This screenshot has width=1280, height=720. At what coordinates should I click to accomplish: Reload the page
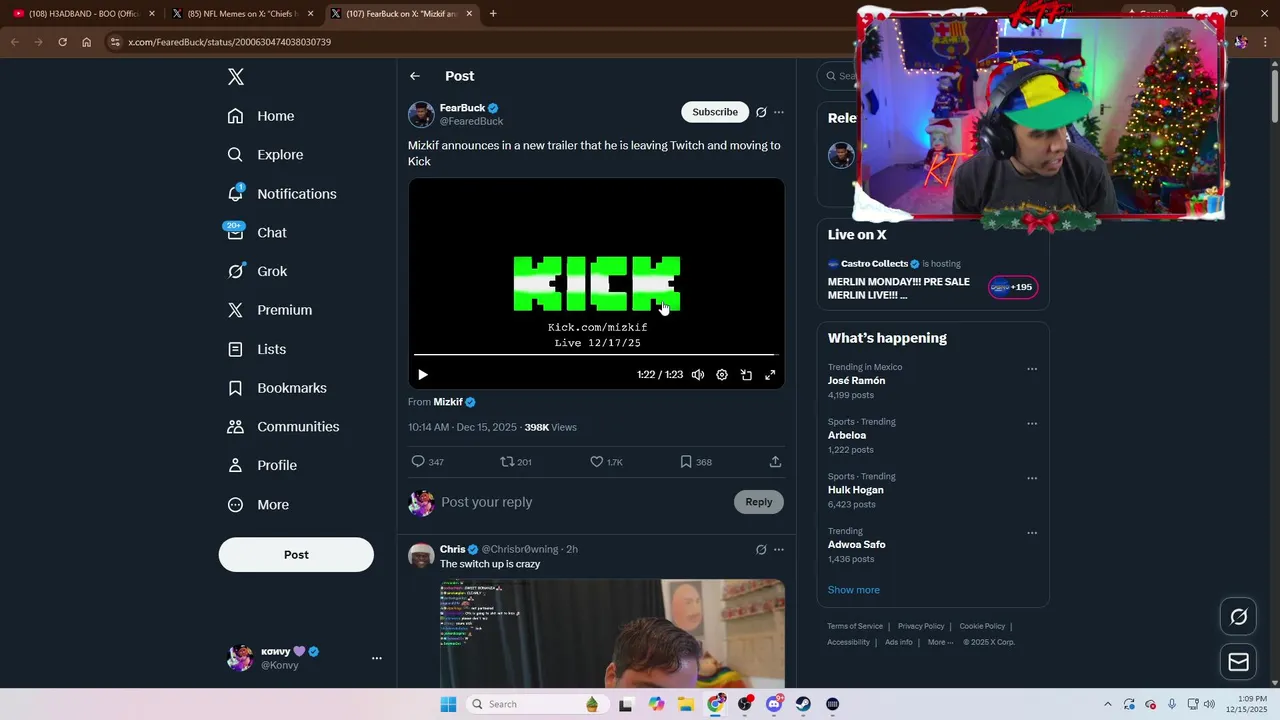(62, 42)
